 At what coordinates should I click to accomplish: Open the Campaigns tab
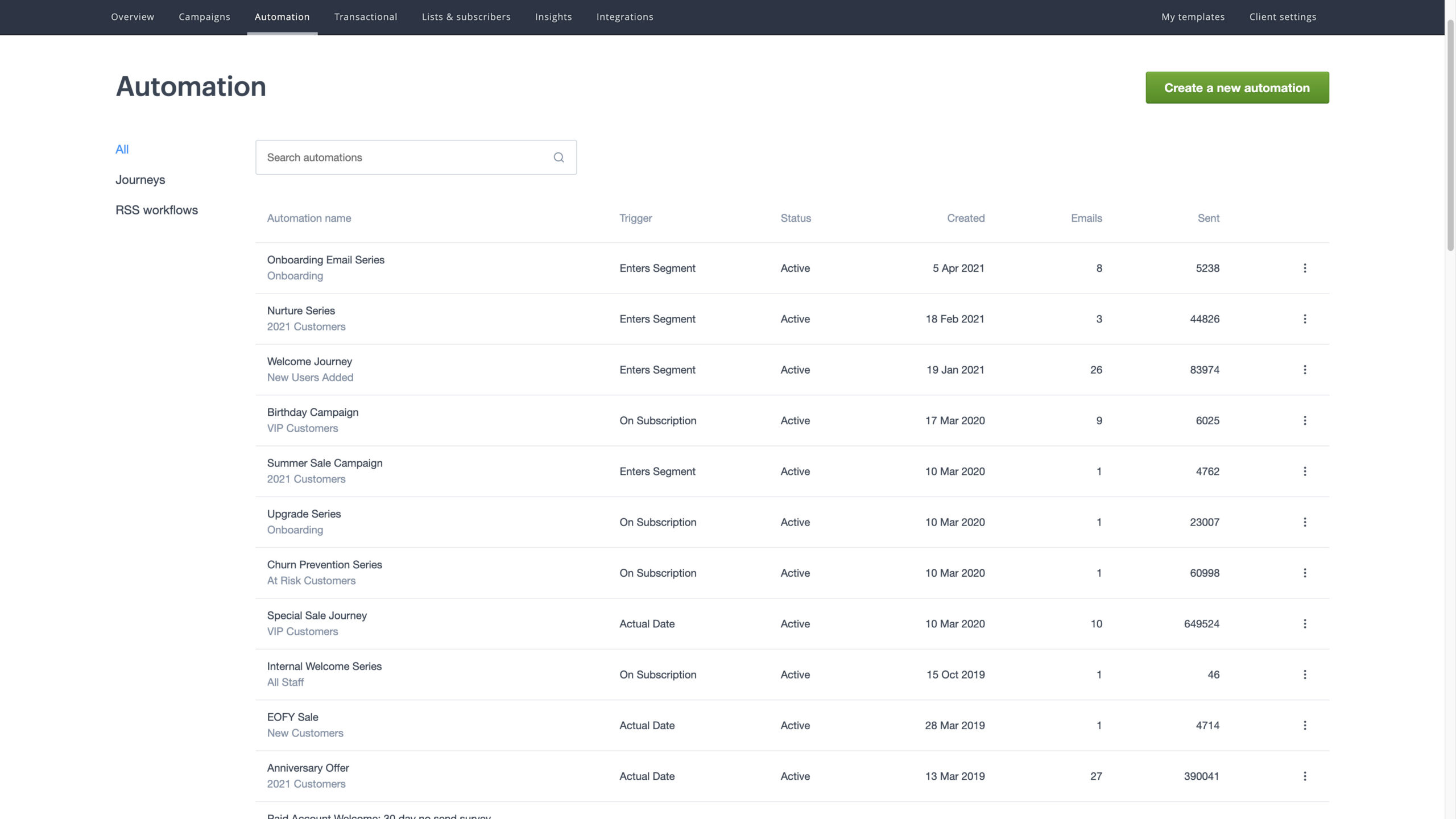click(x=204, y=17)
